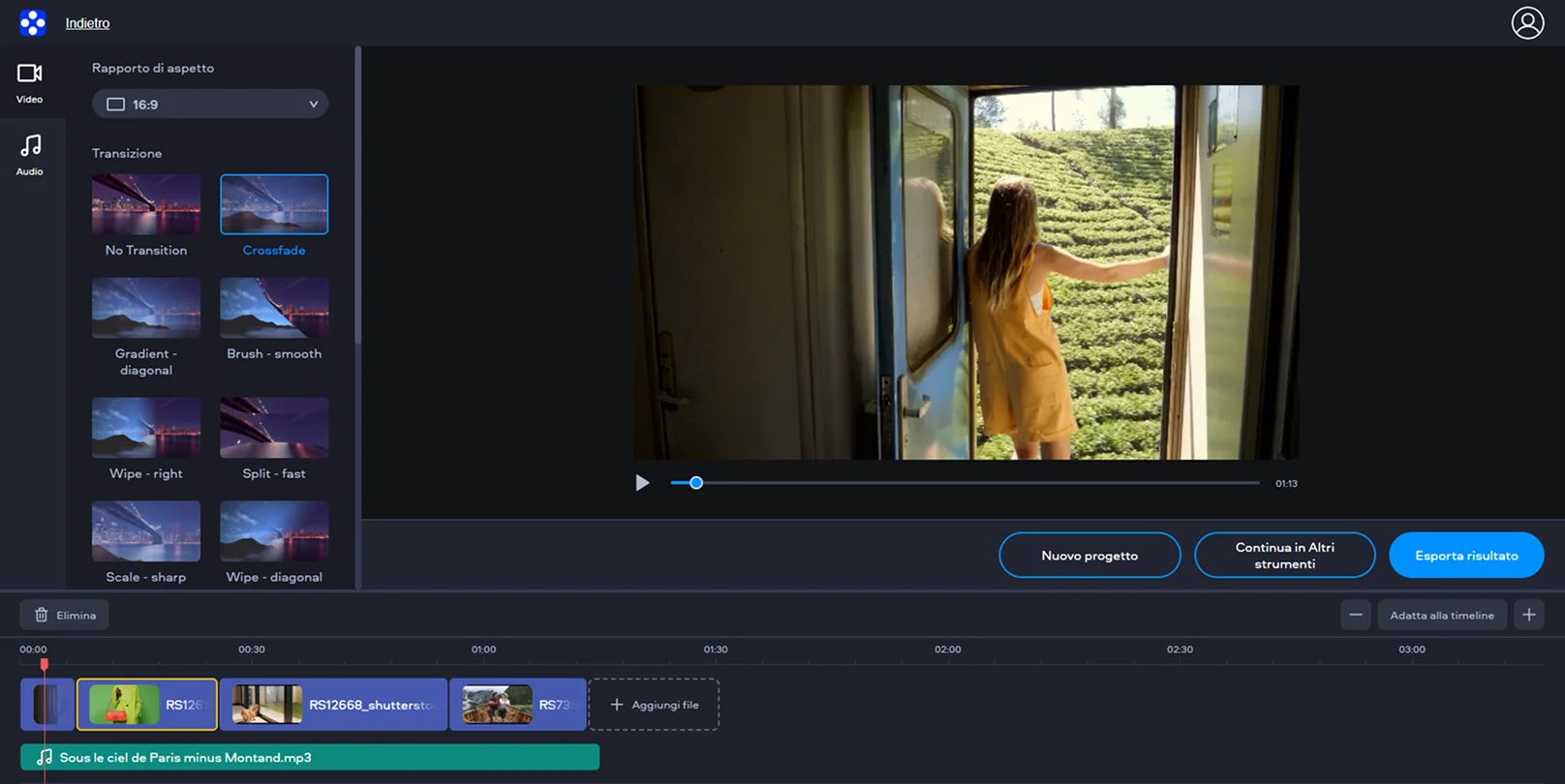Choose the Crossfade transition
The height and width of the screenshot is (784, 1565).
point(274,204)
